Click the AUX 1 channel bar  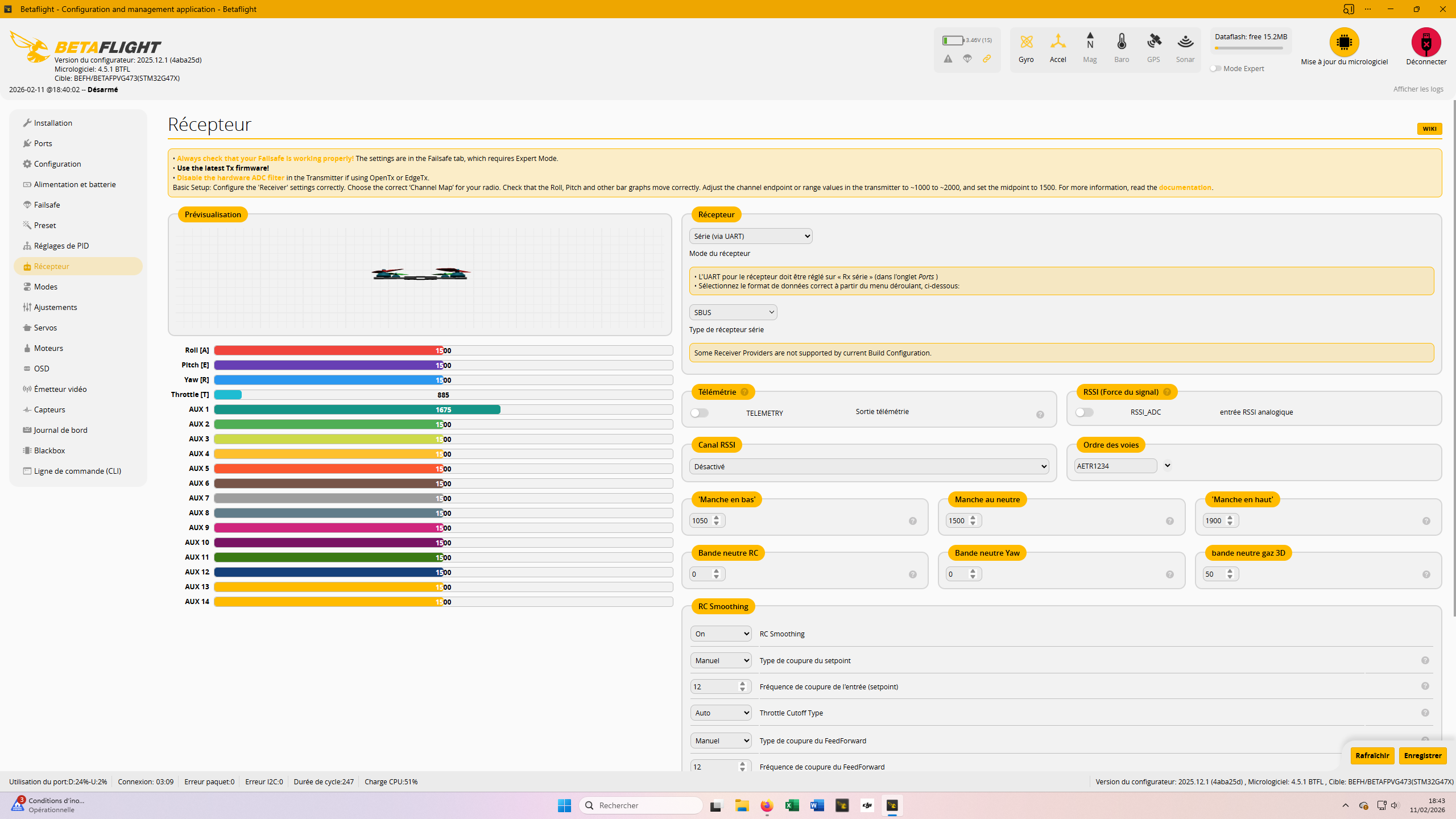[443, 409]
